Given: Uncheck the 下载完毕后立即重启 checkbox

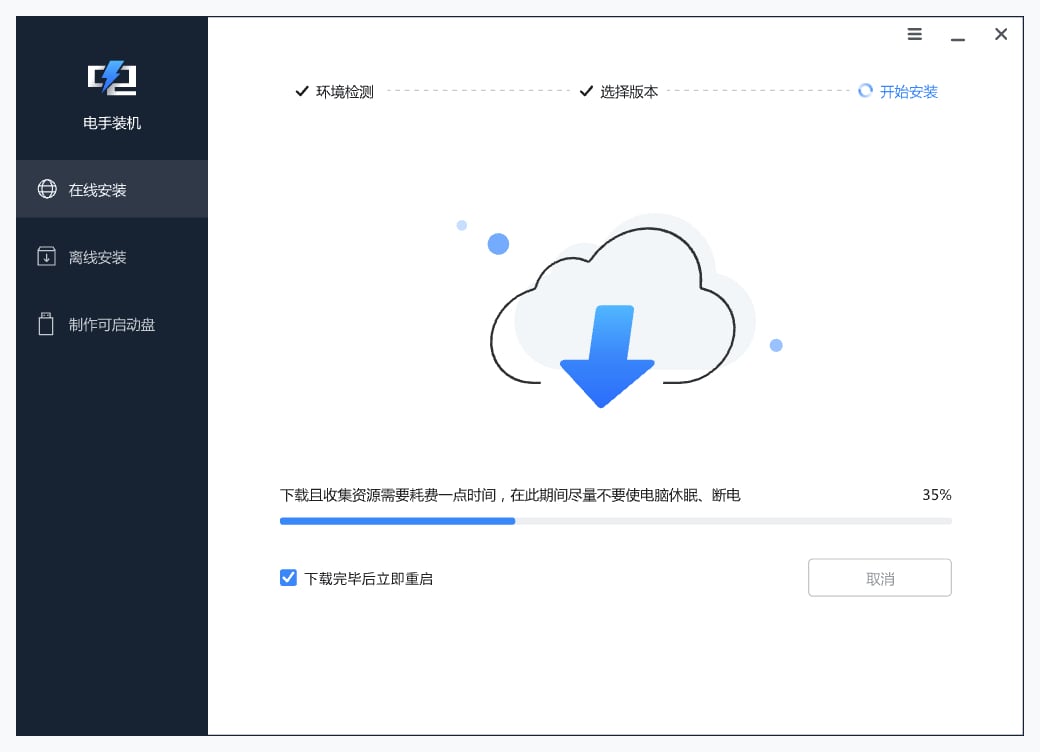Looking at the screenshot, I should pos(288,578).
